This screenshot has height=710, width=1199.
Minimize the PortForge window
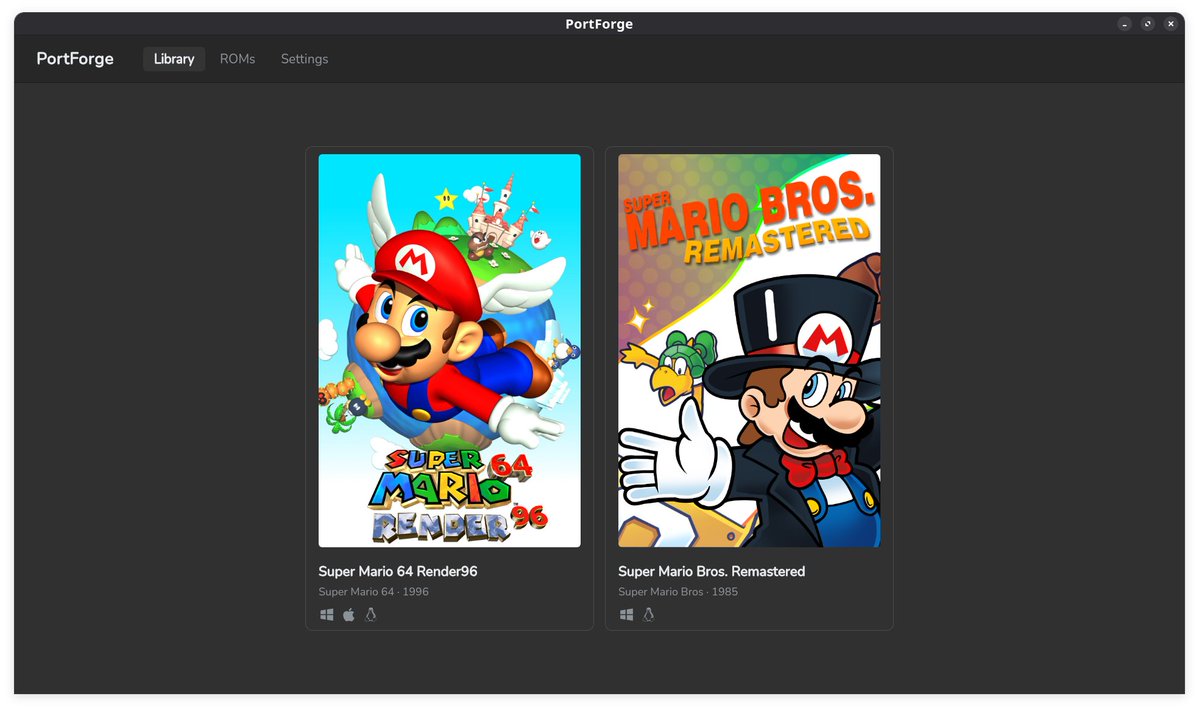[1124, 24]
